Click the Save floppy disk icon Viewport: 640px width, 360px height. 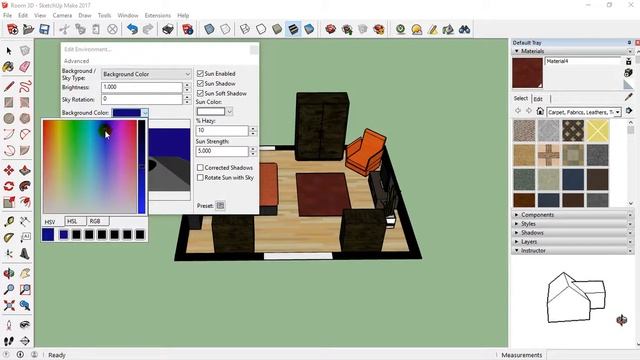[44, 29]
